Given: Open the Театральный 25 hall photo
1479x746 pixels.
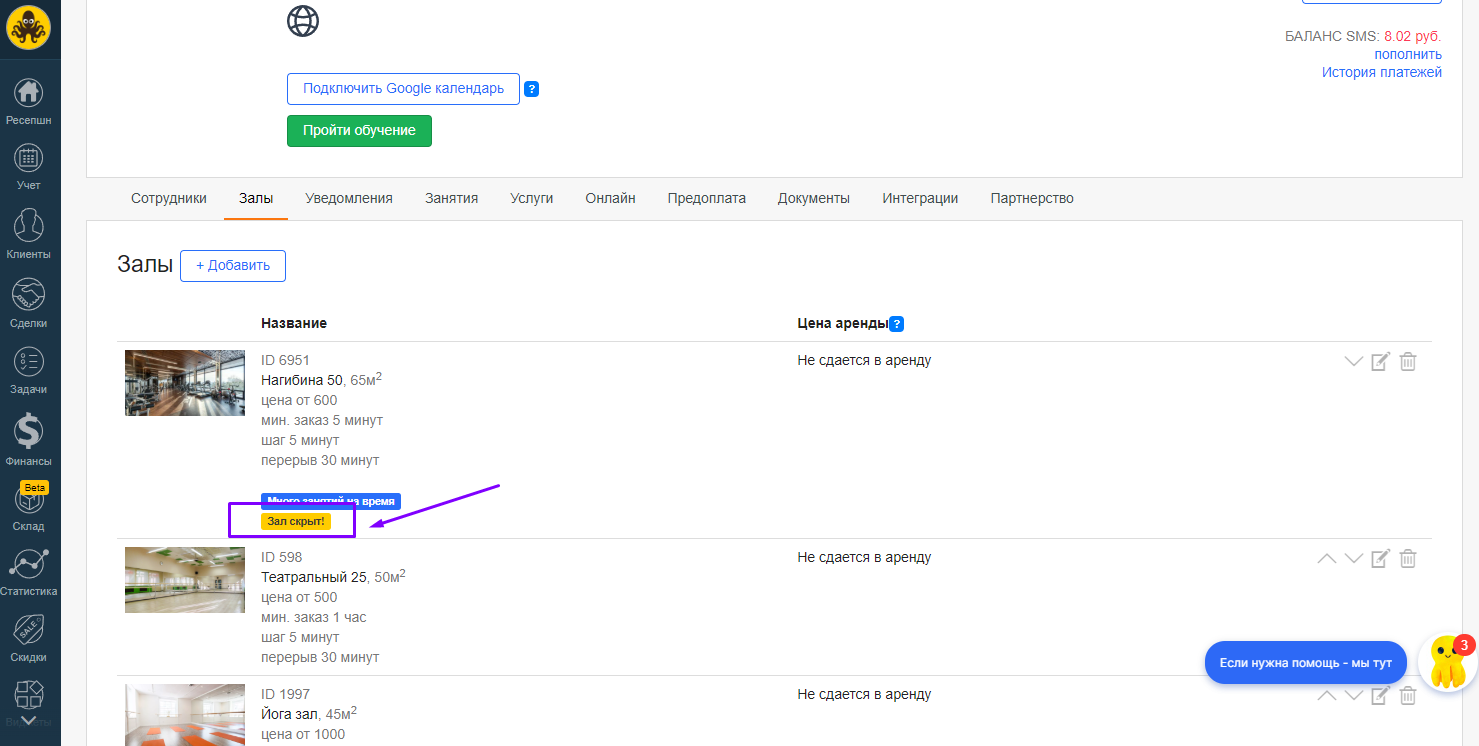Looking at the screenshot, I should (185, 580).
